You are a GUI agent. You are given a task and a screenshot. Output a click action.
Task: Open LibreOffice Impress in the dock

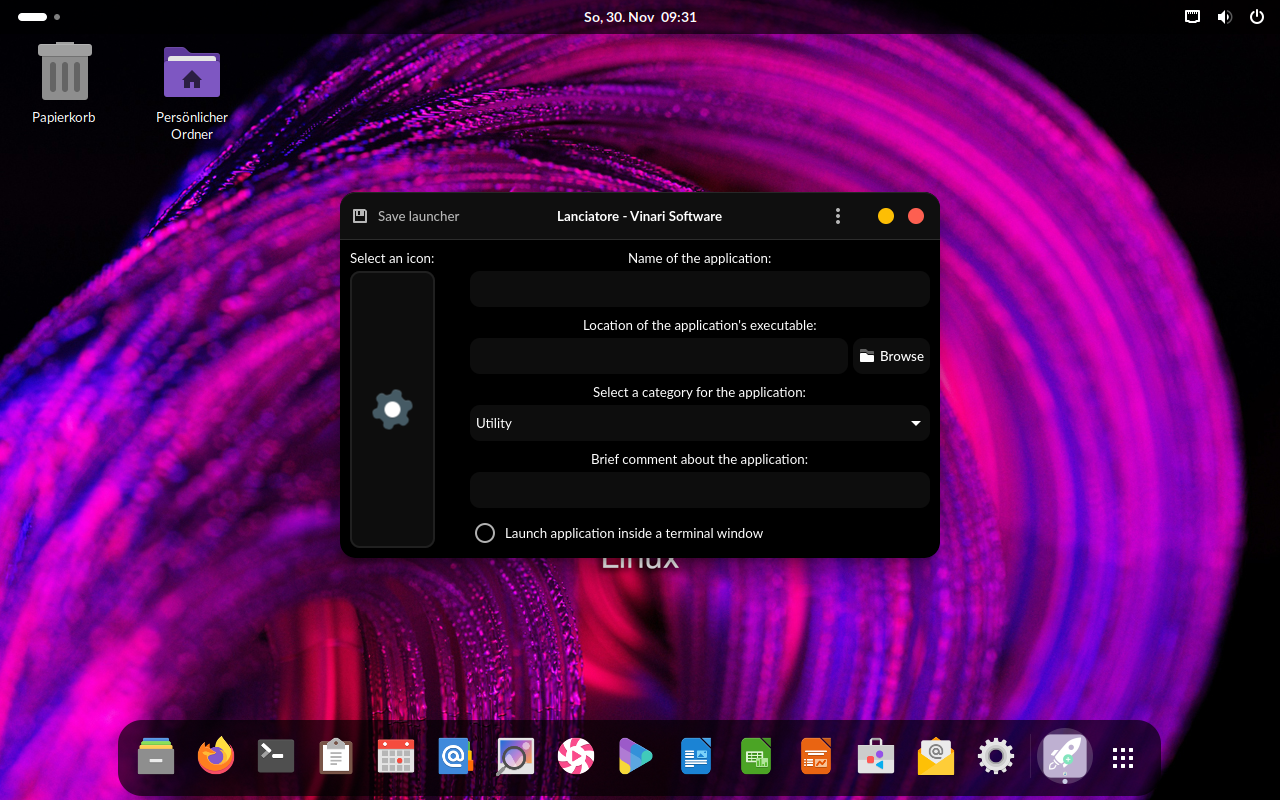tap(816, 757)
